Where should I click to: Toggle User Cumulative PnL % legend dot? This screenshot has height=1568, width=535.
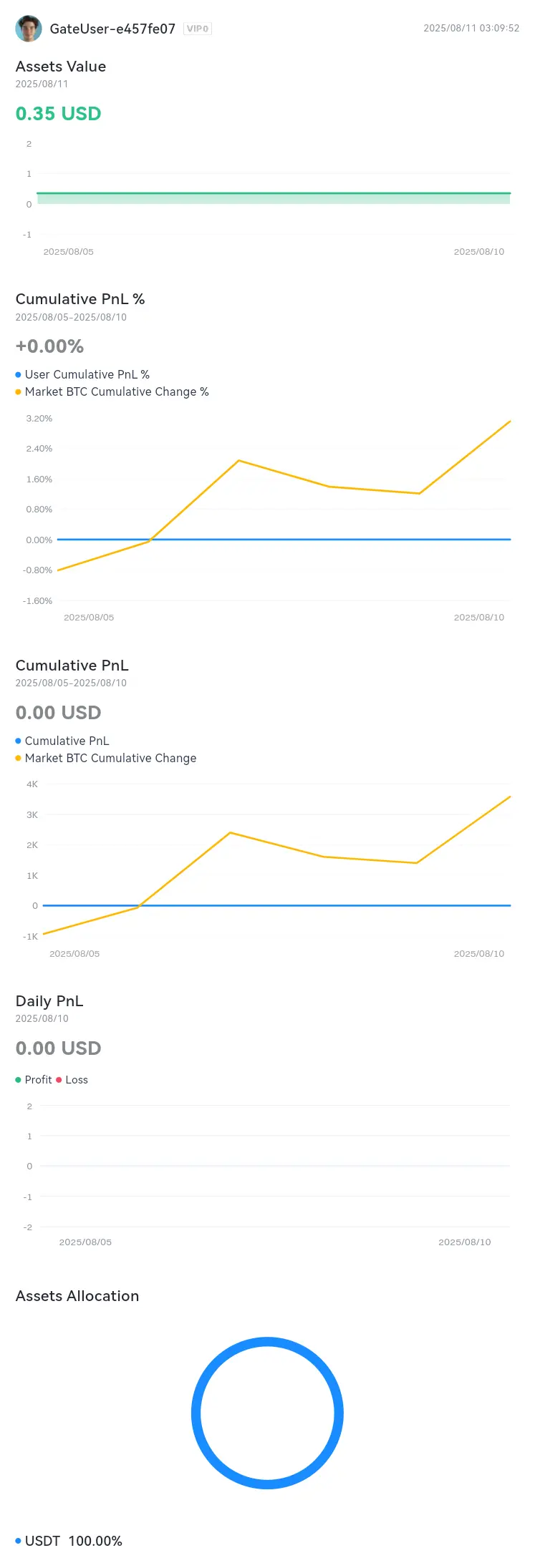click(x=18, y=374)
